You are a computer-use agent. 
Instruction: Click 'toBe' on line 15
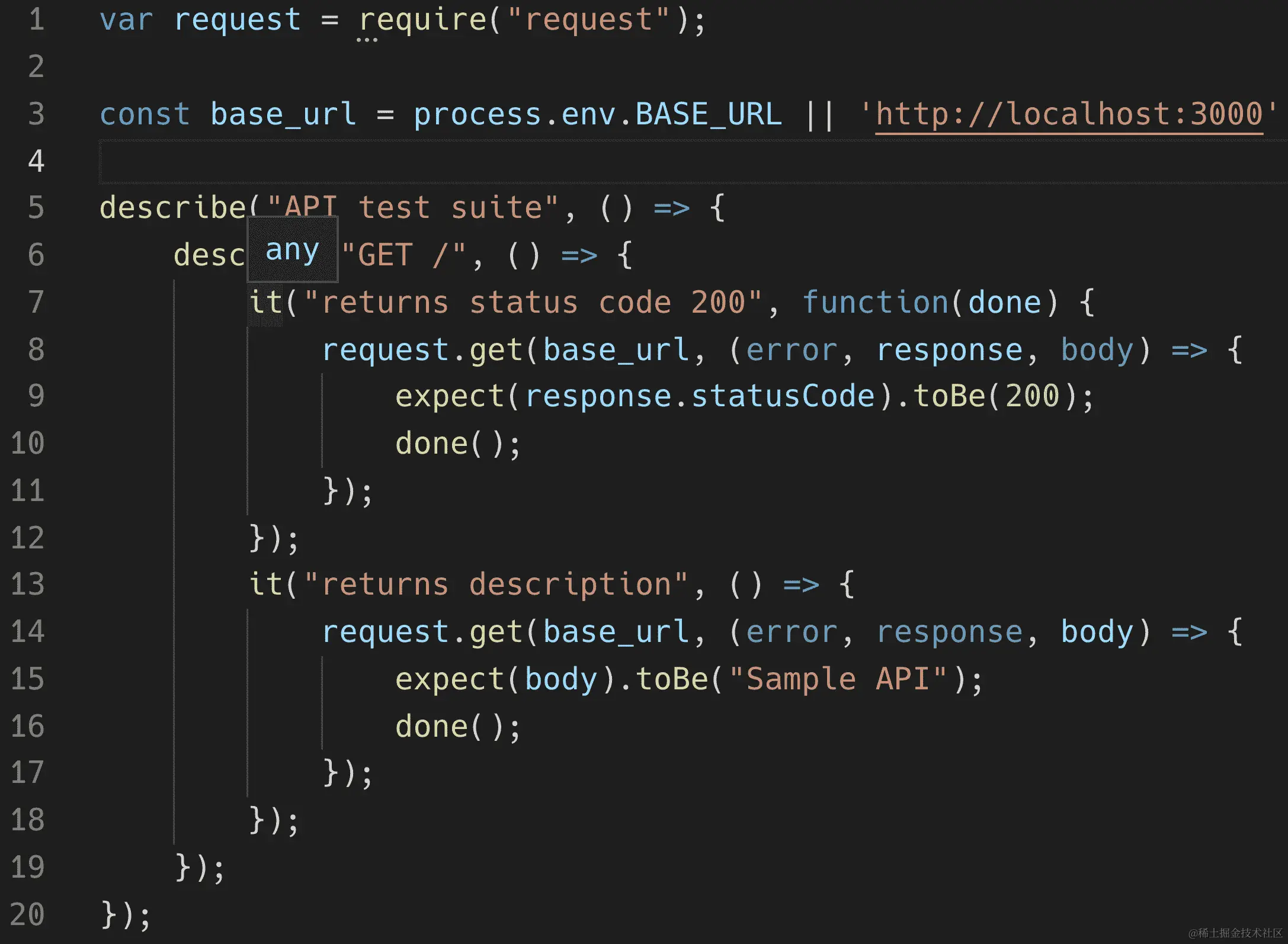(672, 679)
